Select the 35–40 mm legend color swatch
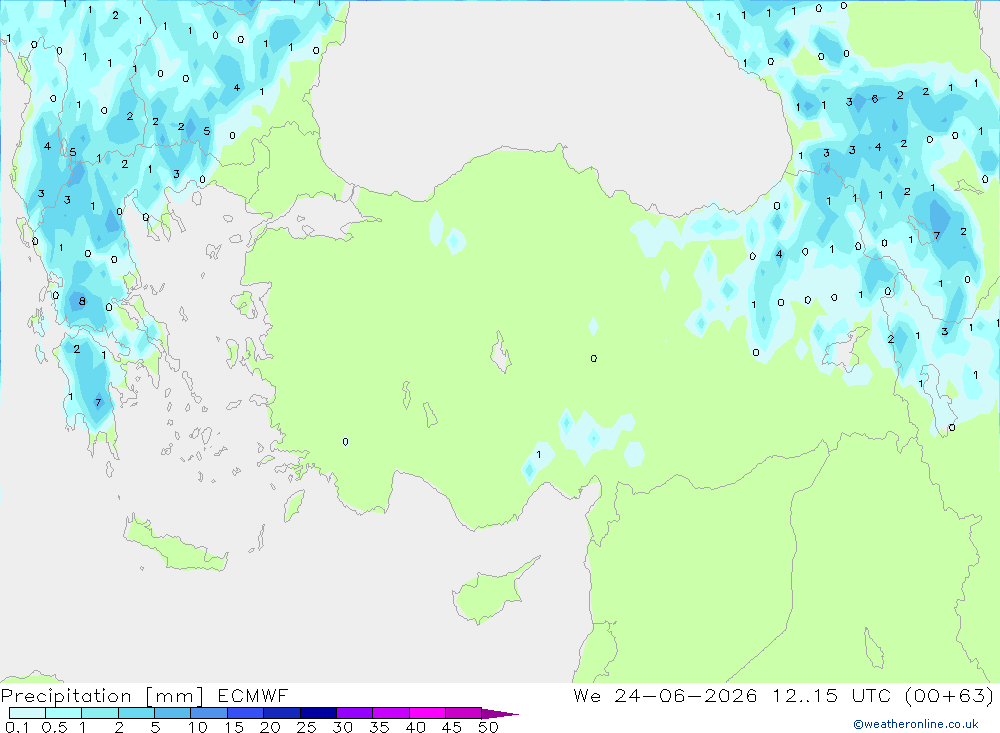The width and height of the screenshot is (1000, 733). [x=390, y=713]
